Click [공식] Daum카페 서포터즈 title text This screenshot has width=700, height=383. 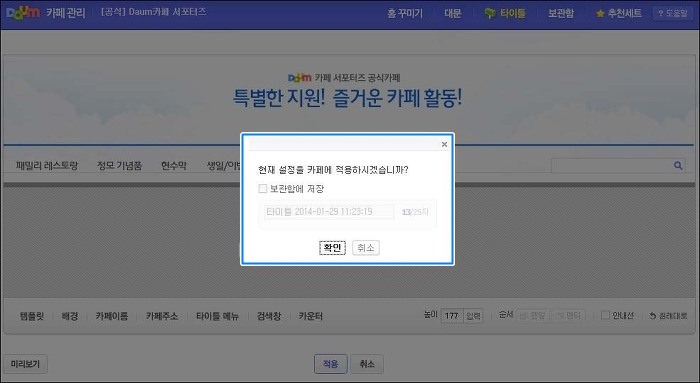tap(154, 12)
